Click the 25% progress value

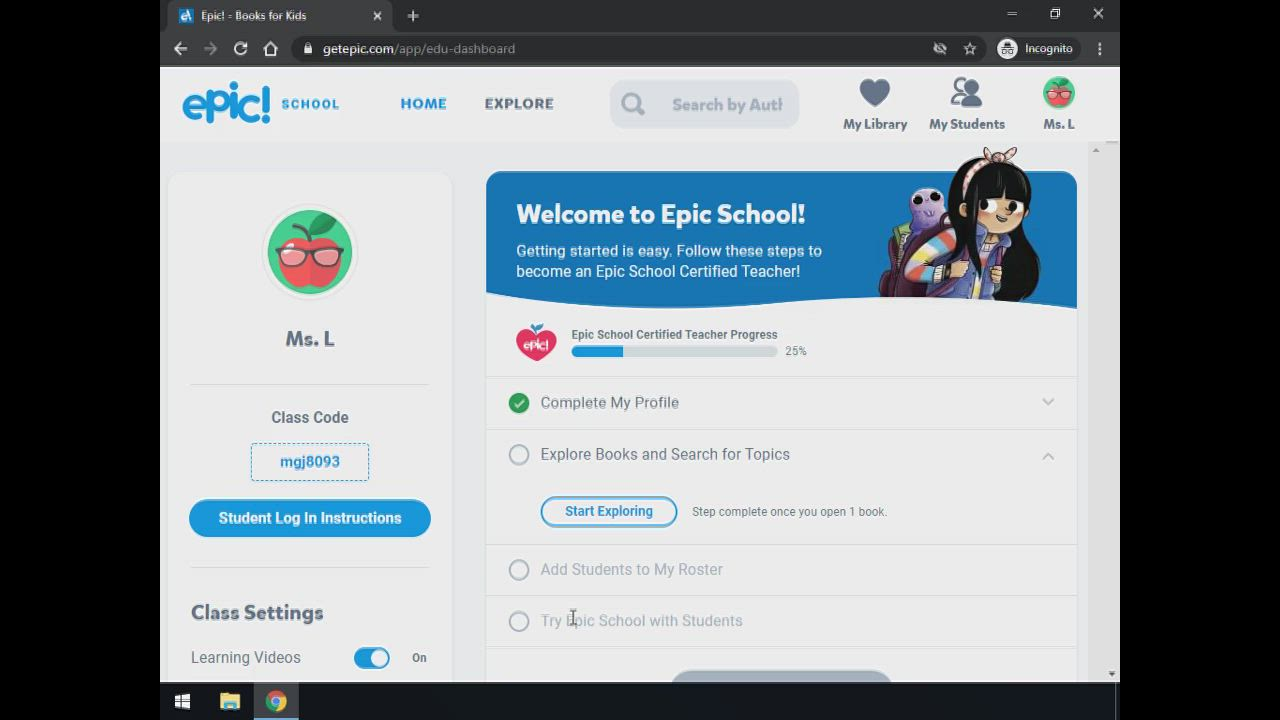pos(796,351)
